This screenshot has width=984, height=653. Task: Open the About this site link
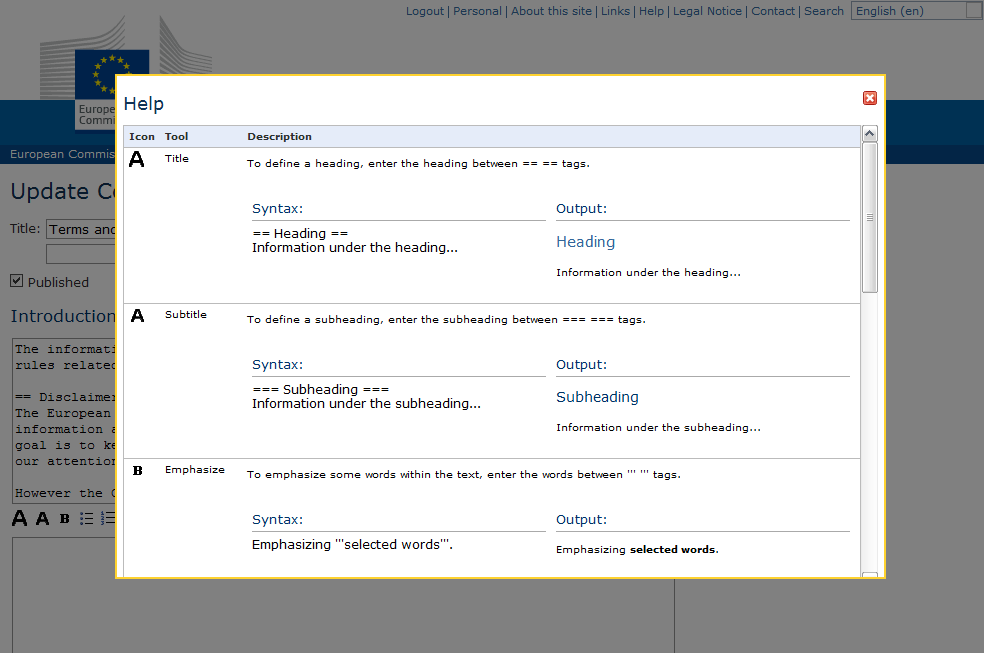point(551,11)
